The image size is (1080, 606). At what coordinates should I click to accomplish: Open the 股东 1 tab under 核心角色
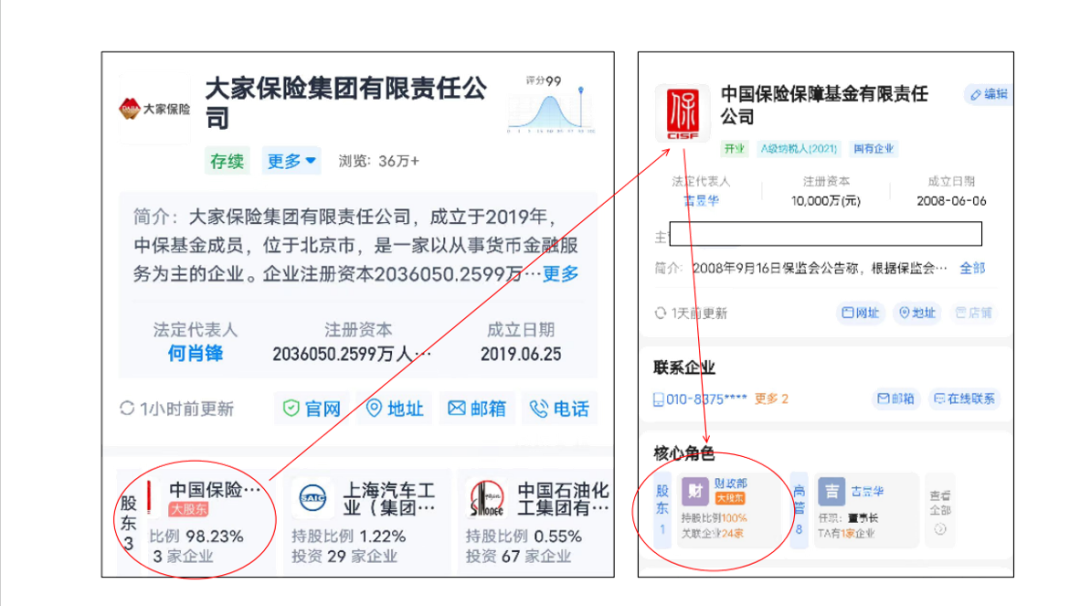[x=662, y=510]
